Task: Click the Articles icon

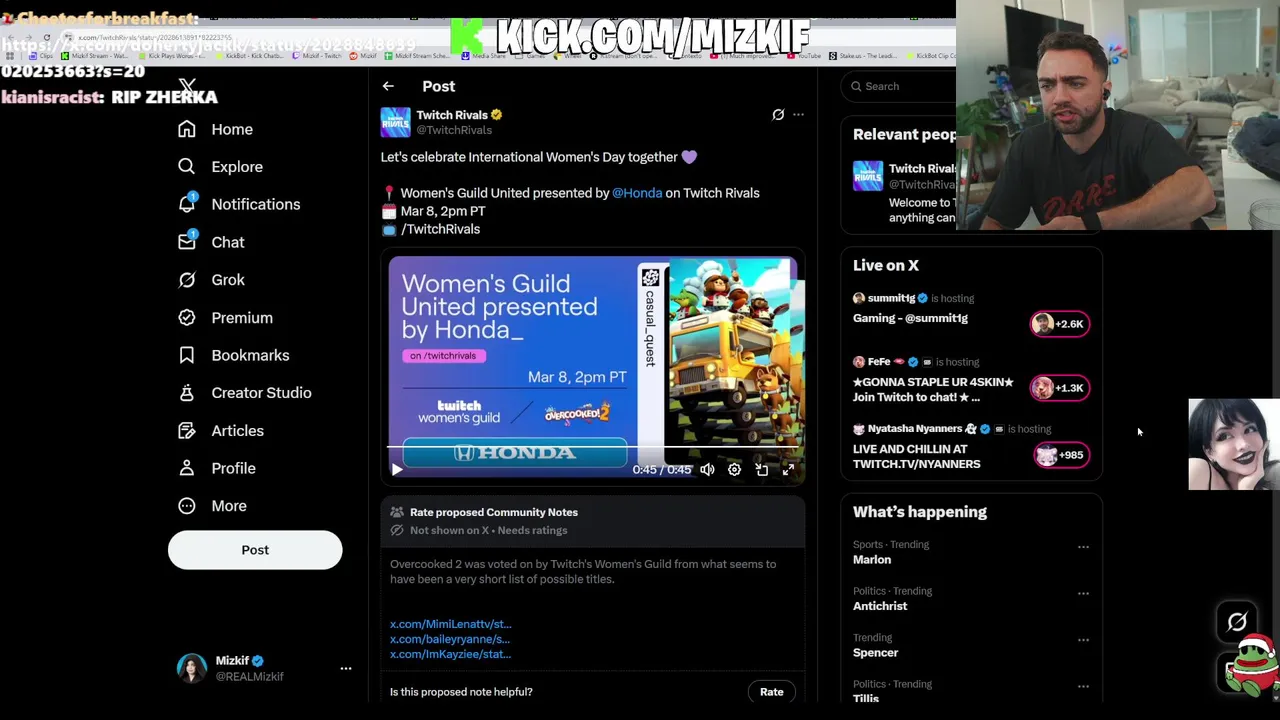Action: point(187,431)
